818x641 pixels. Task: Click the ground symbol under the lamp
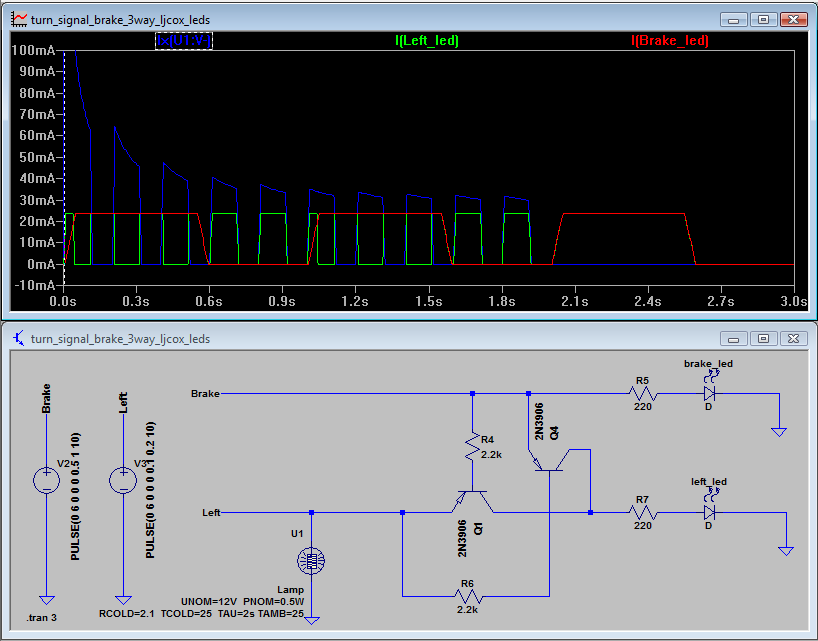(311, 621)
